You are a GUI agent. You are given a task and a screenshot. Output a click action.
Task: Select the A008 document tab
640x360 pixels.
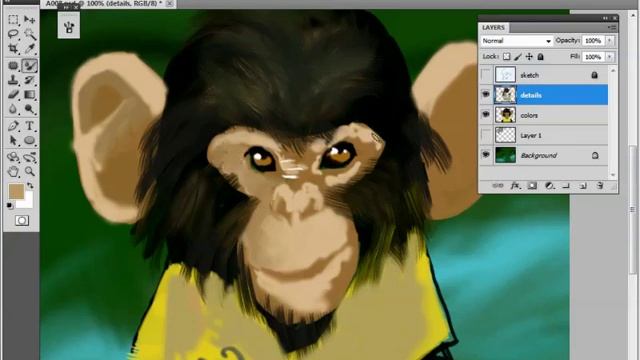point(104,4)
